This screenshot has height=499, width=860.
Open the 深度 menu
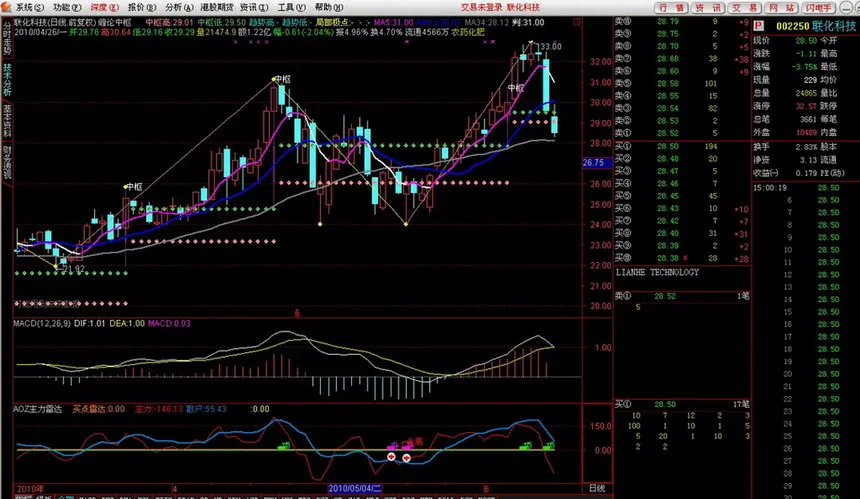pyautogui.click(x=104, y=7)
